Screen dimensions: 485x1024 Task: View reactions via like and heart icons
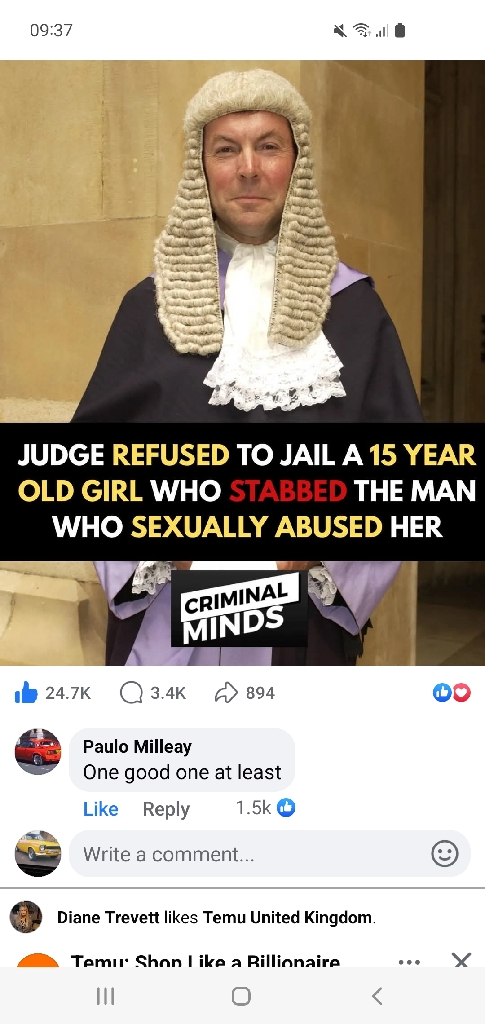pyautogui.click(x=452, y=693)
